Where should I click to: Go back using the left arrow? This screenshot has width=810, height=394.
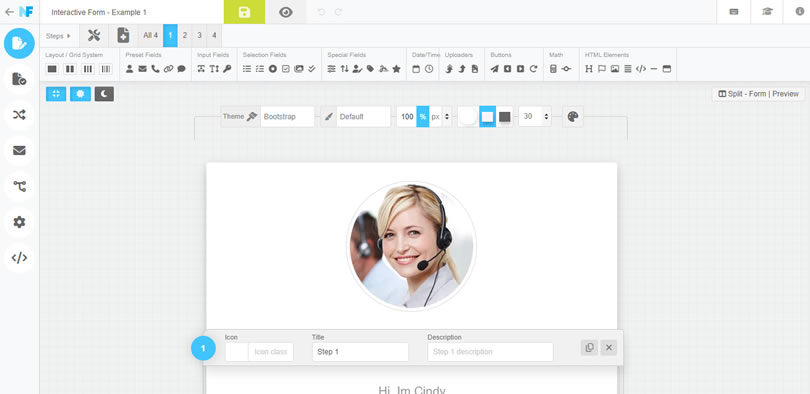[9, 12]
